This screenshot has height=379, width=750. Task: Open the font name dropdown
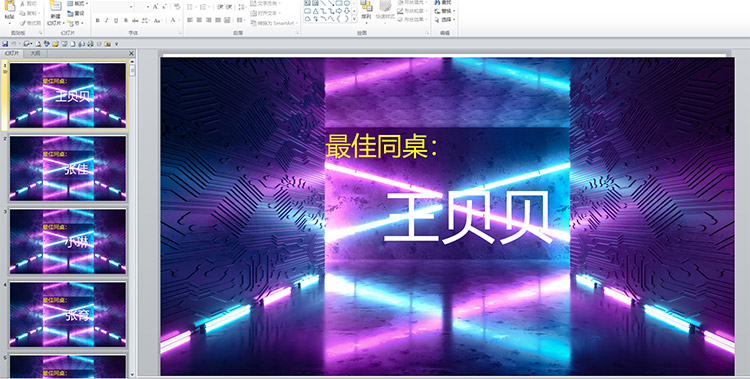(132, 7)
